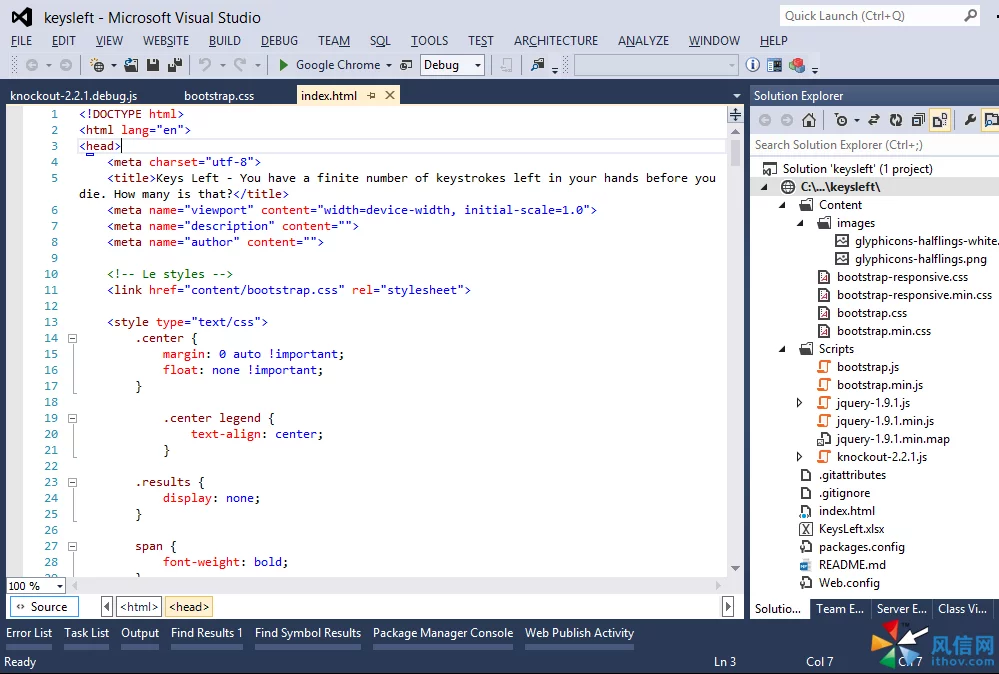Click the Pending Changes Filter clock icon
The width and height of the screenshot is (999, 674).
pos(841,120)
